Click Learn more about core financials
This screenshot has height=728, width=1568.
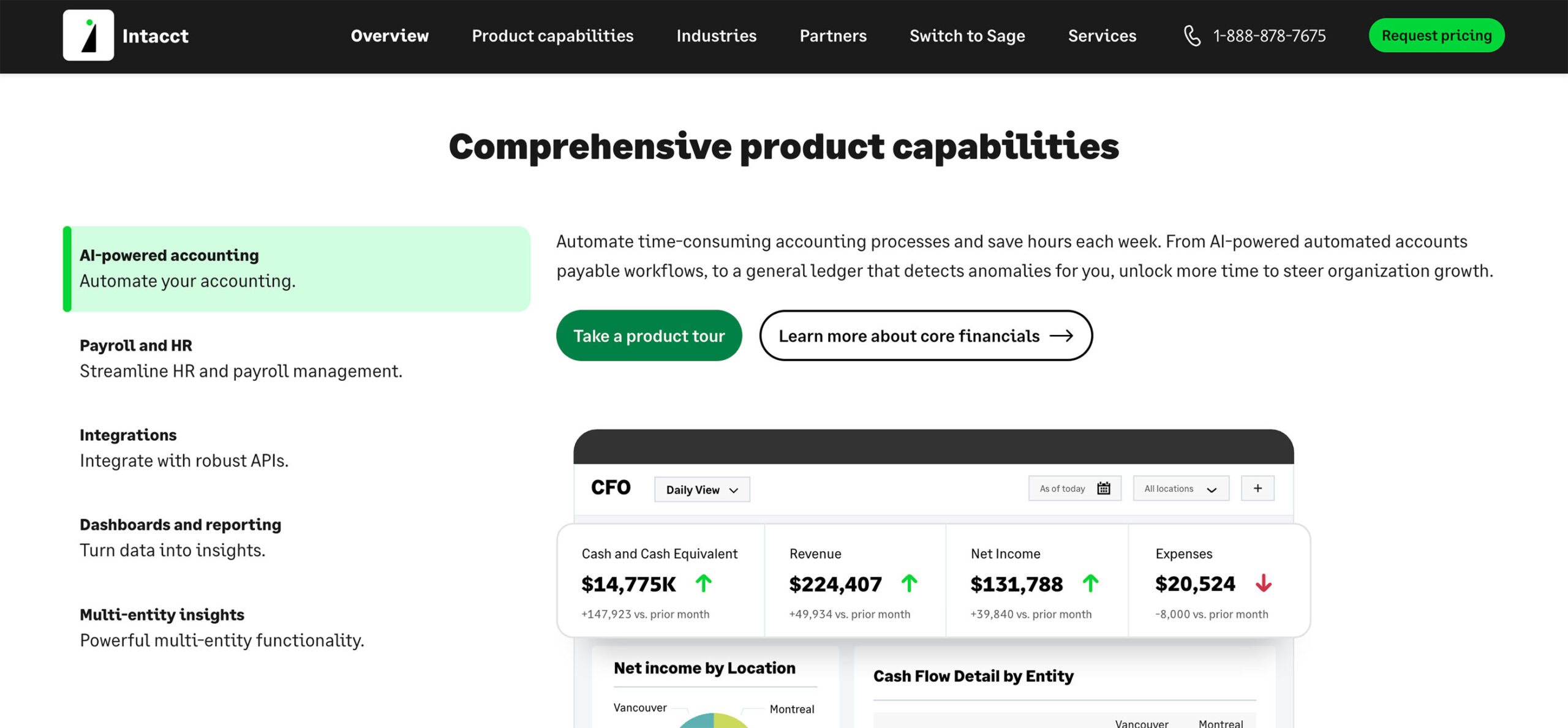click(x=926, y=336)
